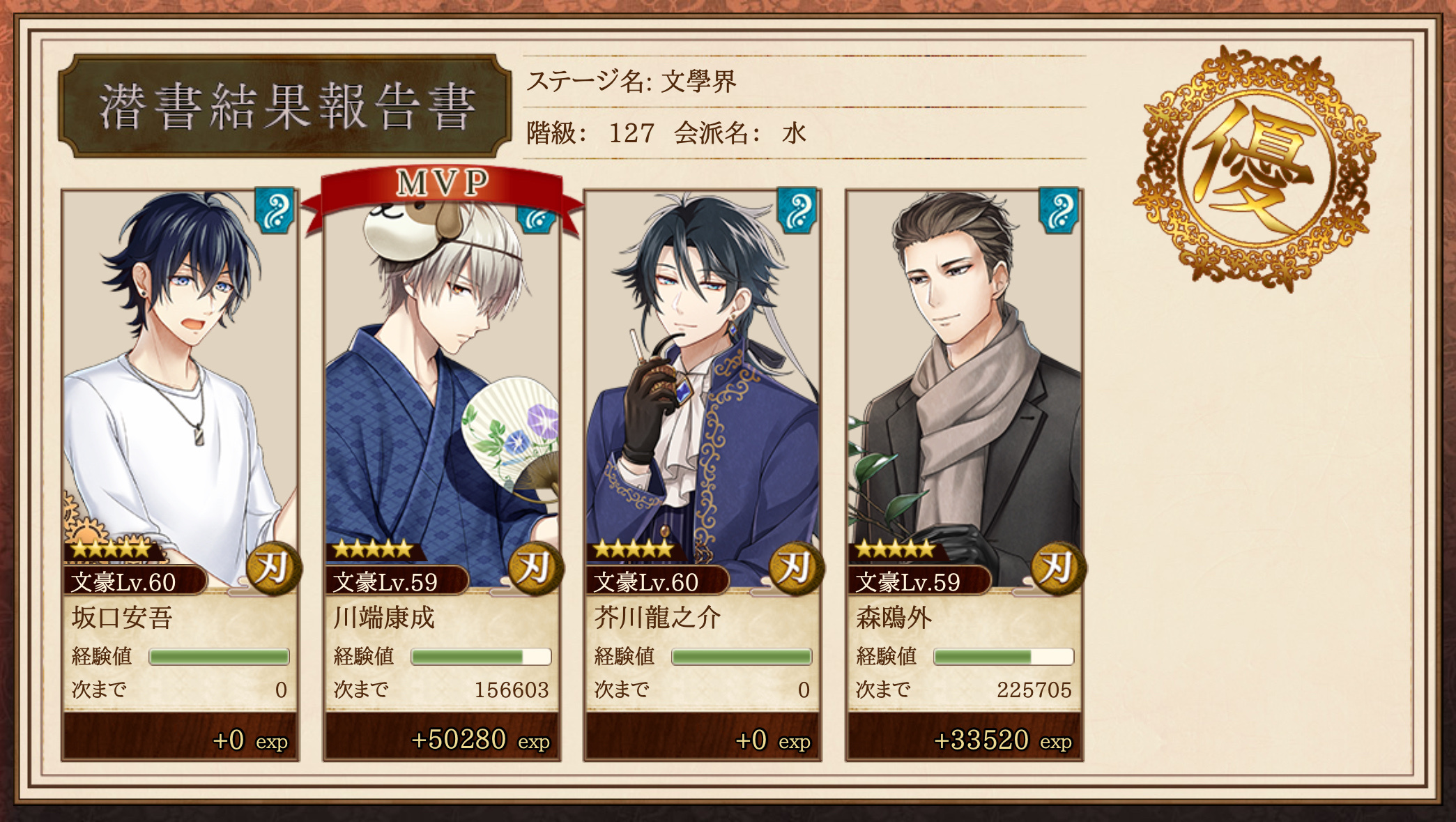Click the 潜書結果報告書 title plaque

[286, 106]
